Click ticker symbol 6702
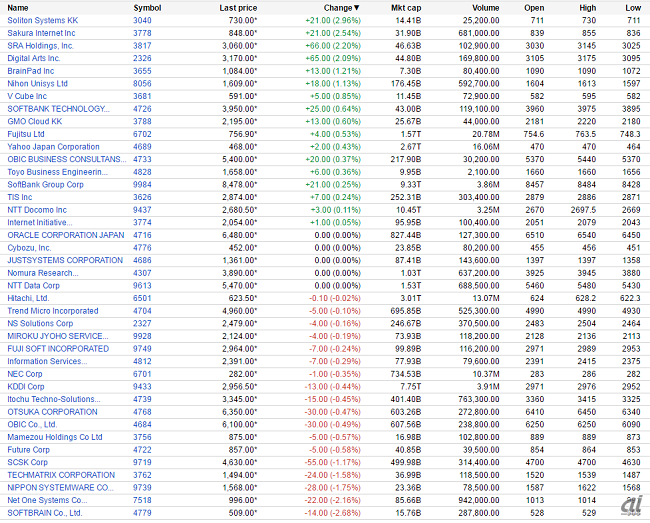 [x=142, y=134]
